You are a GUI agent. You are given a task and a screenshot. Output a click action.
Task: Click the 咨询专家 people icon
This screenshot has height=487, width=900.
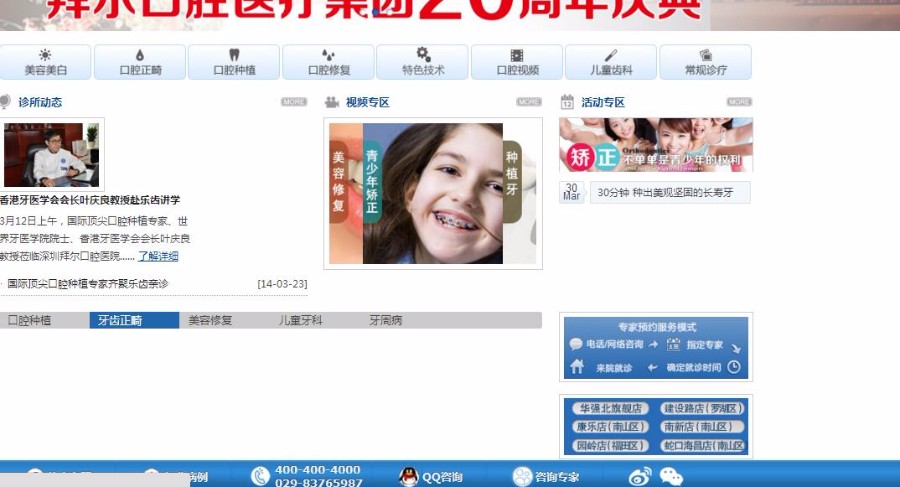(522, 476)
